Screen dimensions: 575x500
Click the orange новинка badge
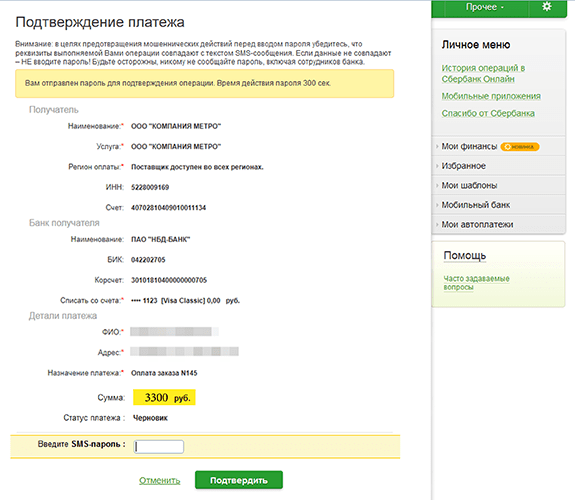click(x=520, y=147)
